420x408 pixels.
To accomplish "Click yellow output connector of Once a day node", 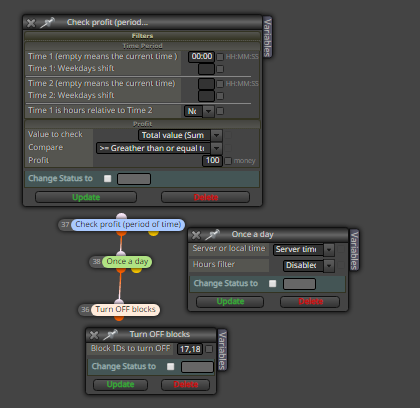I will 136,269.
